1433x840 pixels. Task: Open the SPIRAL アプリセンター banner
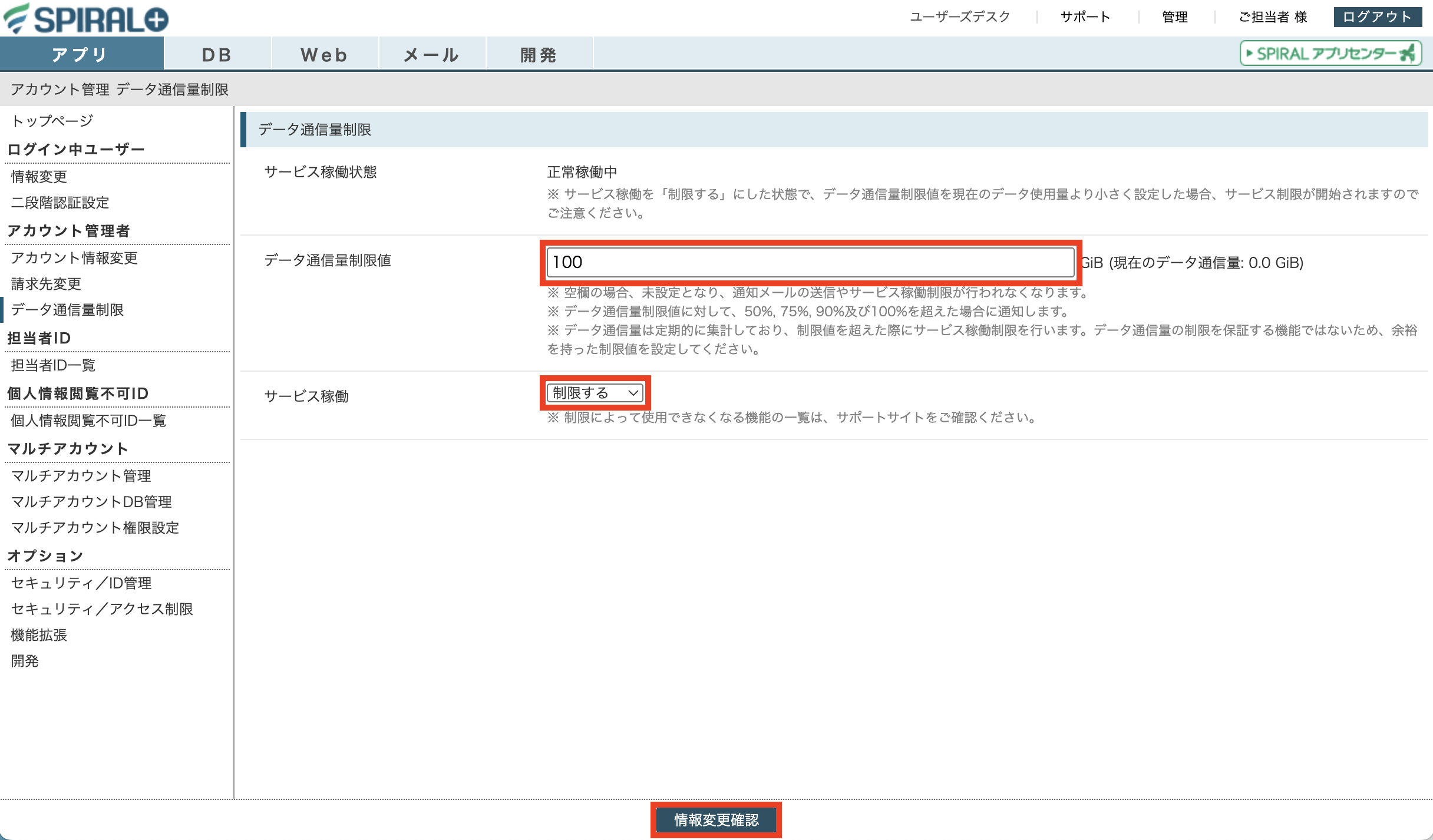(x=1330, y=54)
